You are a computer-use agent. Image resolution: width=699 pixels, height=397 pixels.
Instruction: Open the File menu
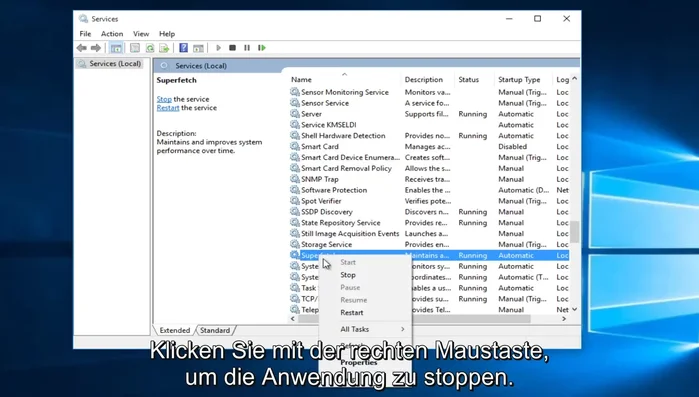click(85, 34)
